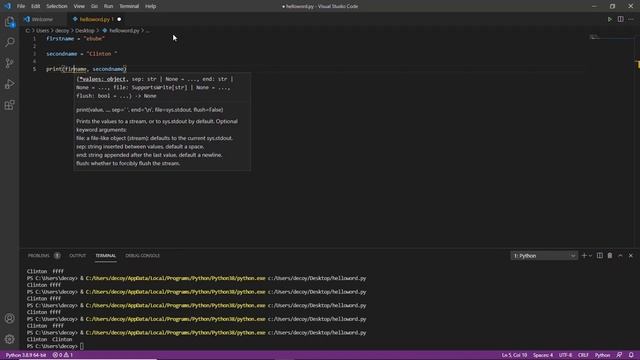
Task: Close unsaved helloword.py tab via dot
Action: click(119, 19)
